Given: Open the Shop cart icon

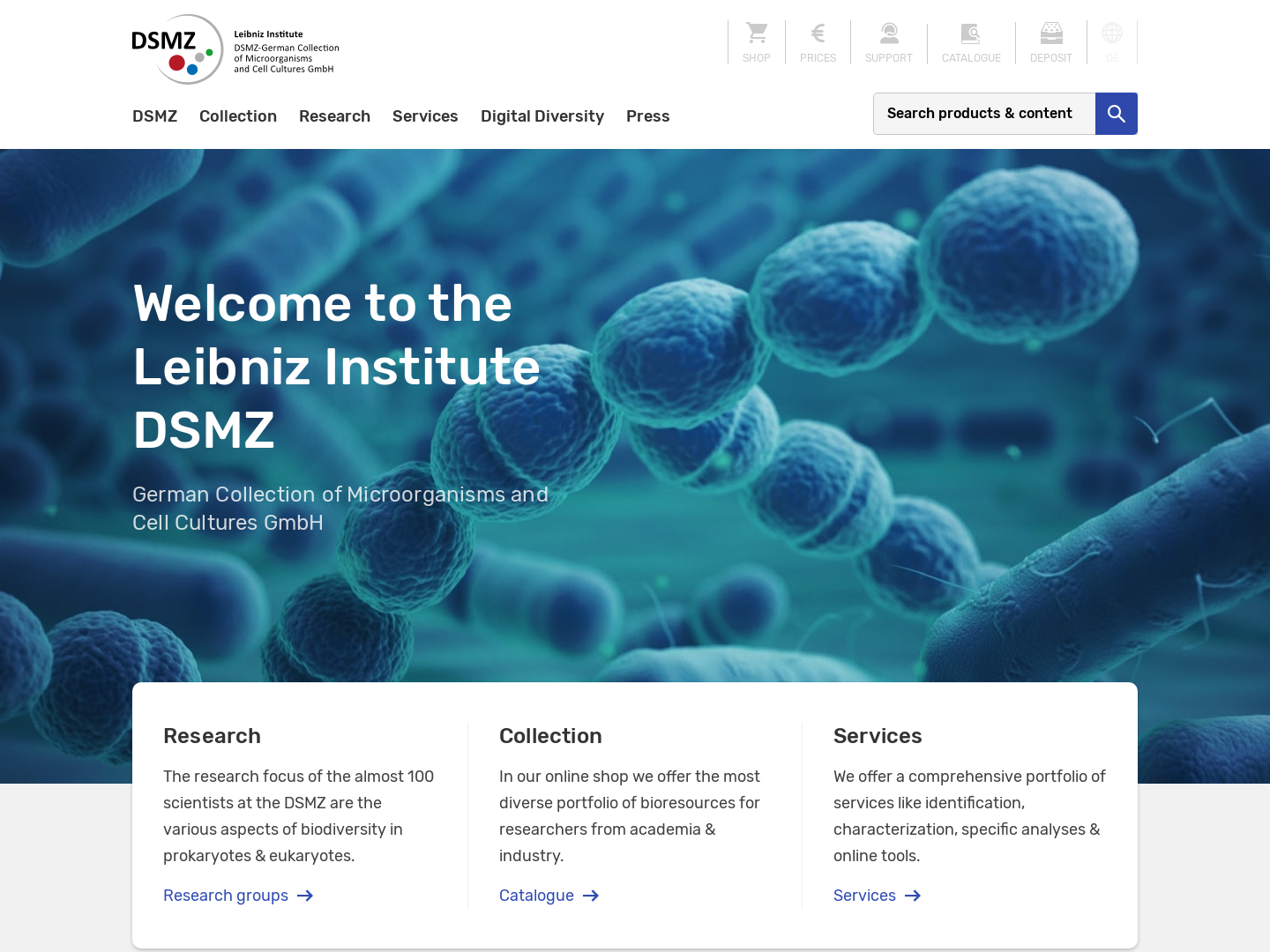Looking at the screenshot, I should tap(757, 33).
